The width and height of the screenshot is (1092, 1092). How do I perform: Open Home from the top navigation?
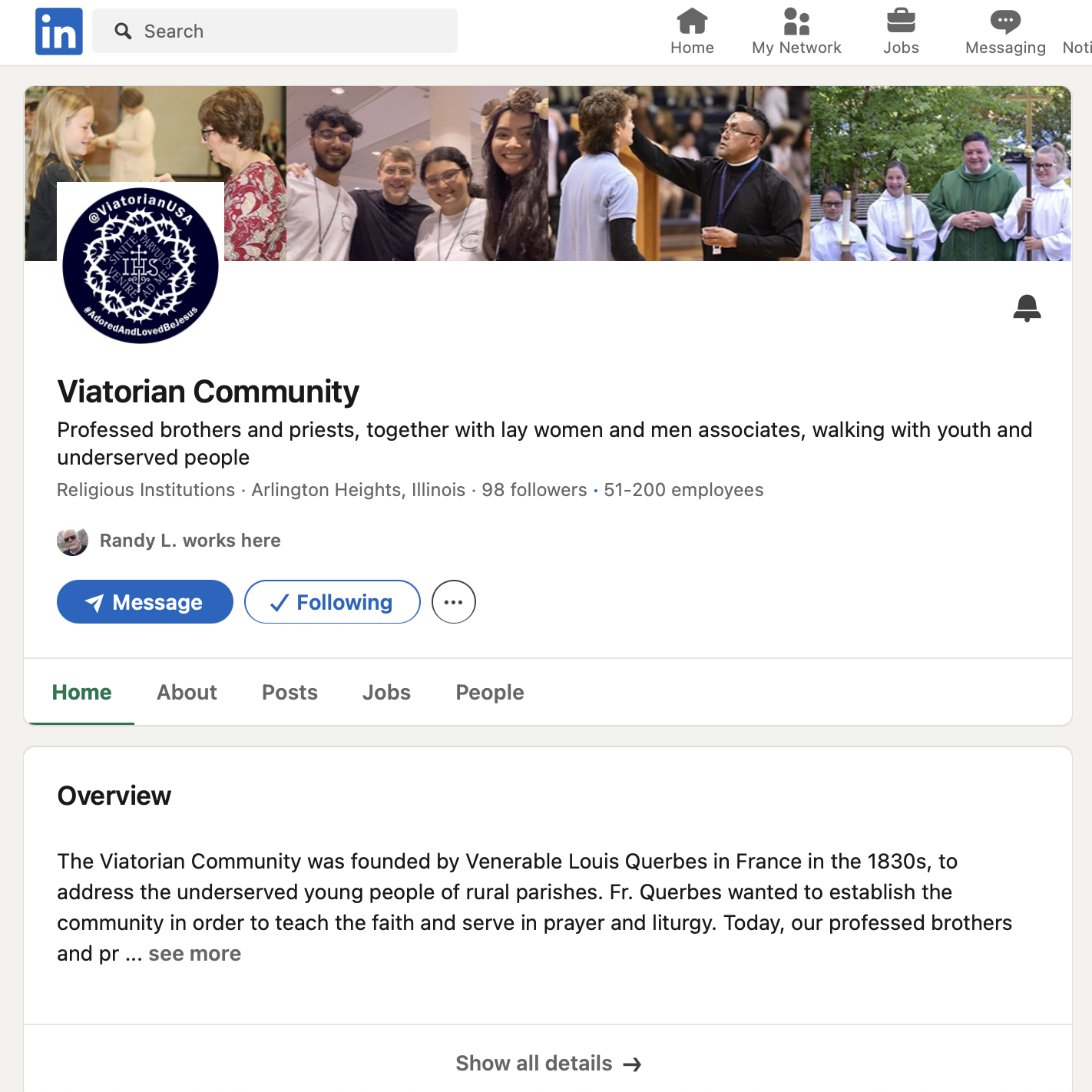coord(692,31)
